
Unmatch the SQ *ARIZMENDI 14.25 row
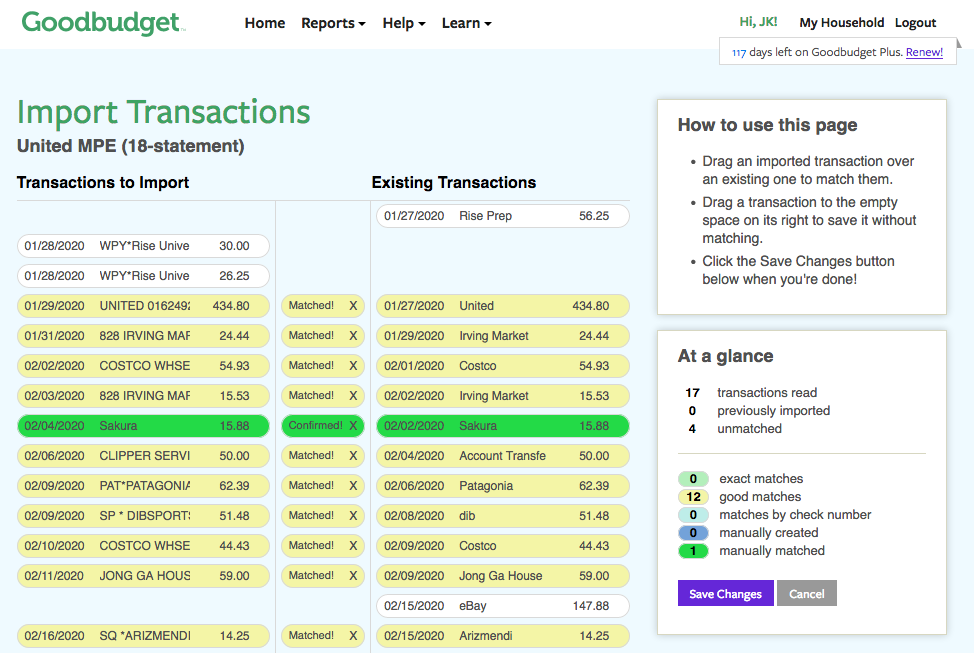pos(353,636)
